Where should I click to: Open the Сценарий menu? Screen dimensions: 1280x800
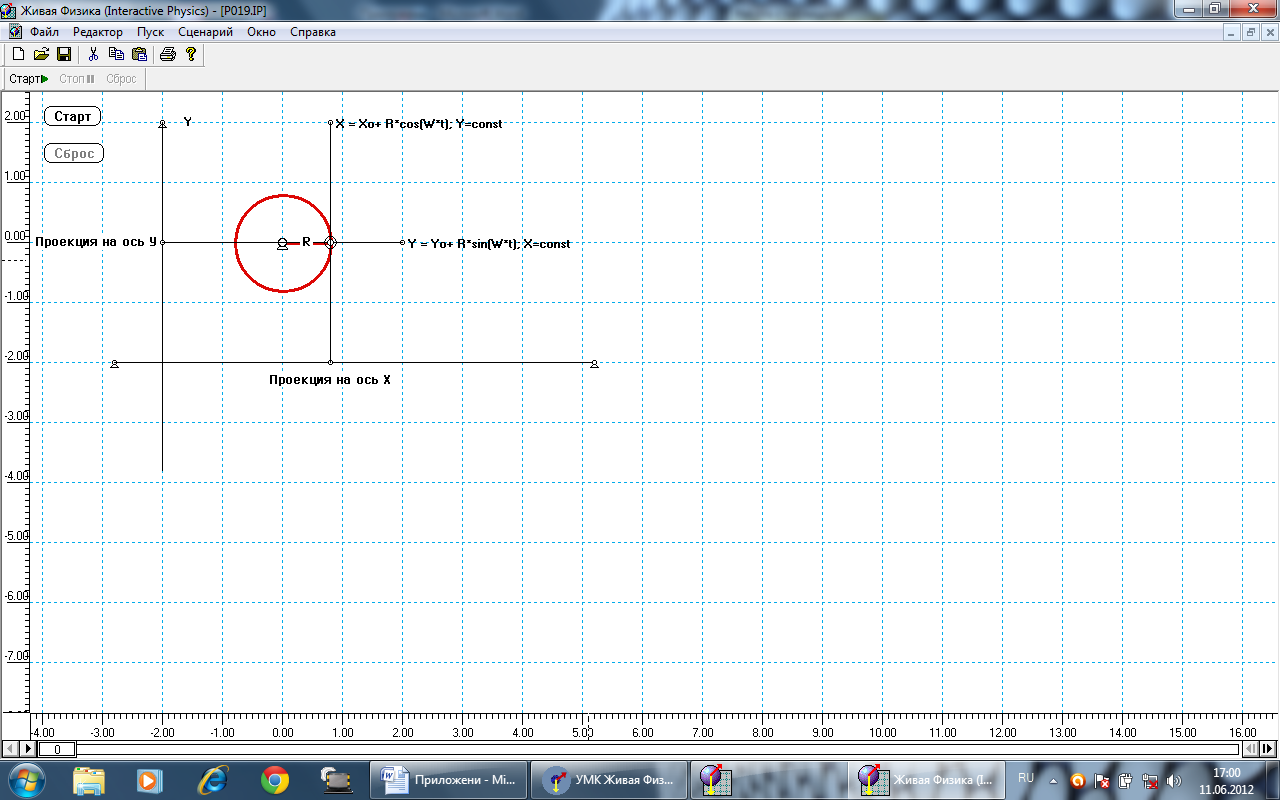coord(205,32)
